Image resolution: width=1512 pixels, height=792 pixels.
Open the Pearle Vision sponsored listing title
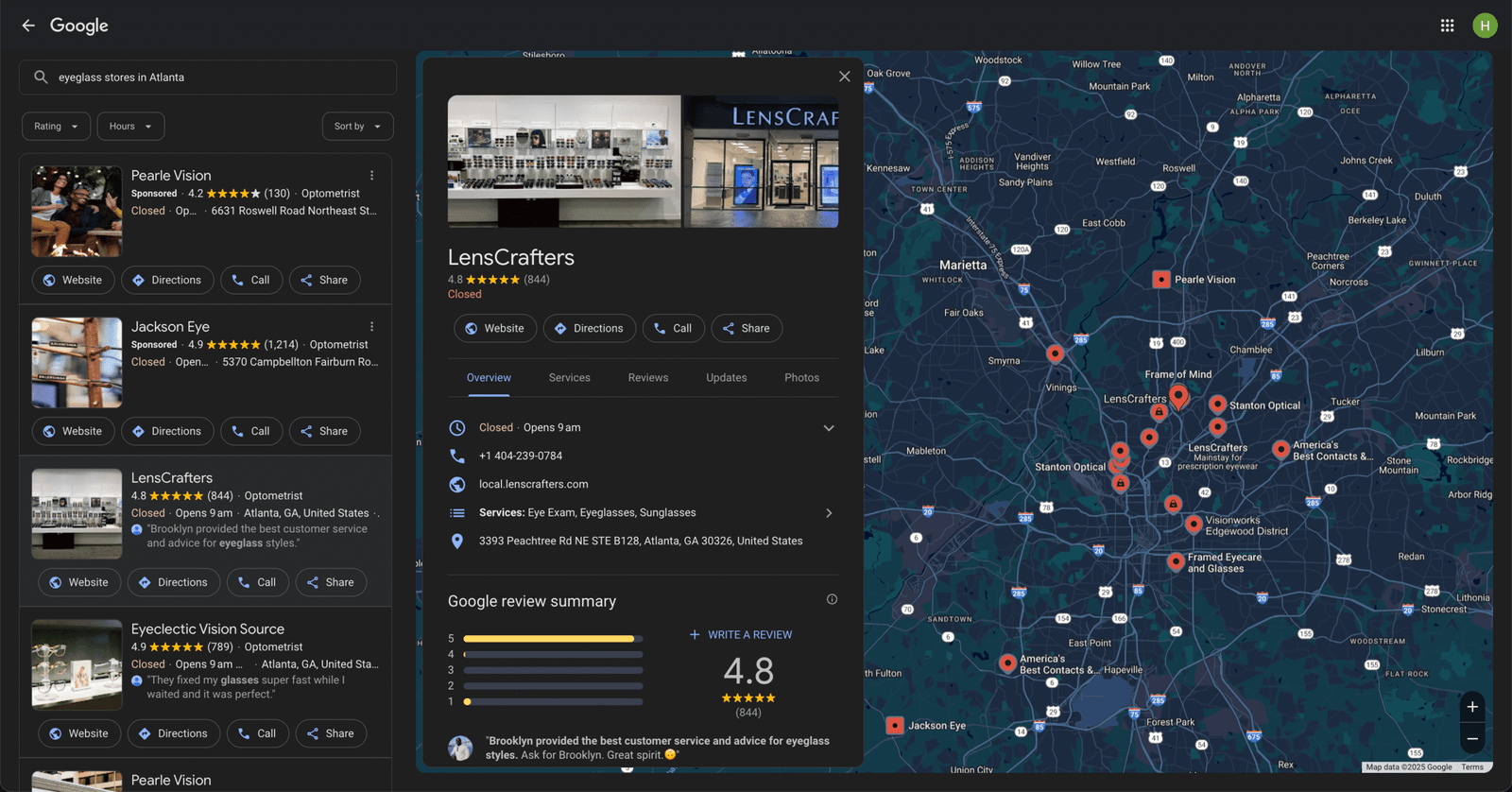171,176
